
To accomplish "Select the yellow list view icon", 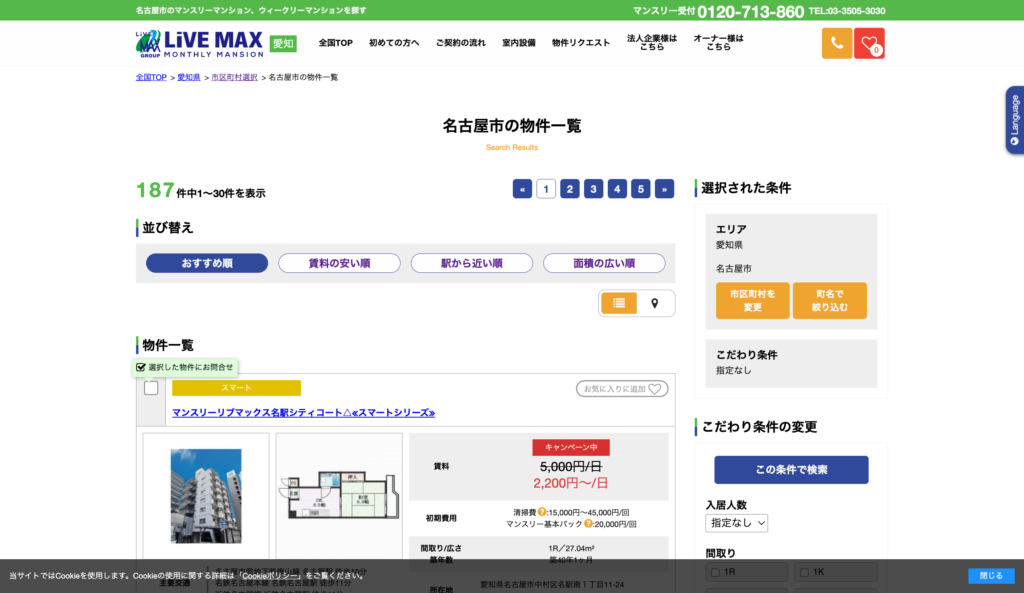I will click(618, 302).
